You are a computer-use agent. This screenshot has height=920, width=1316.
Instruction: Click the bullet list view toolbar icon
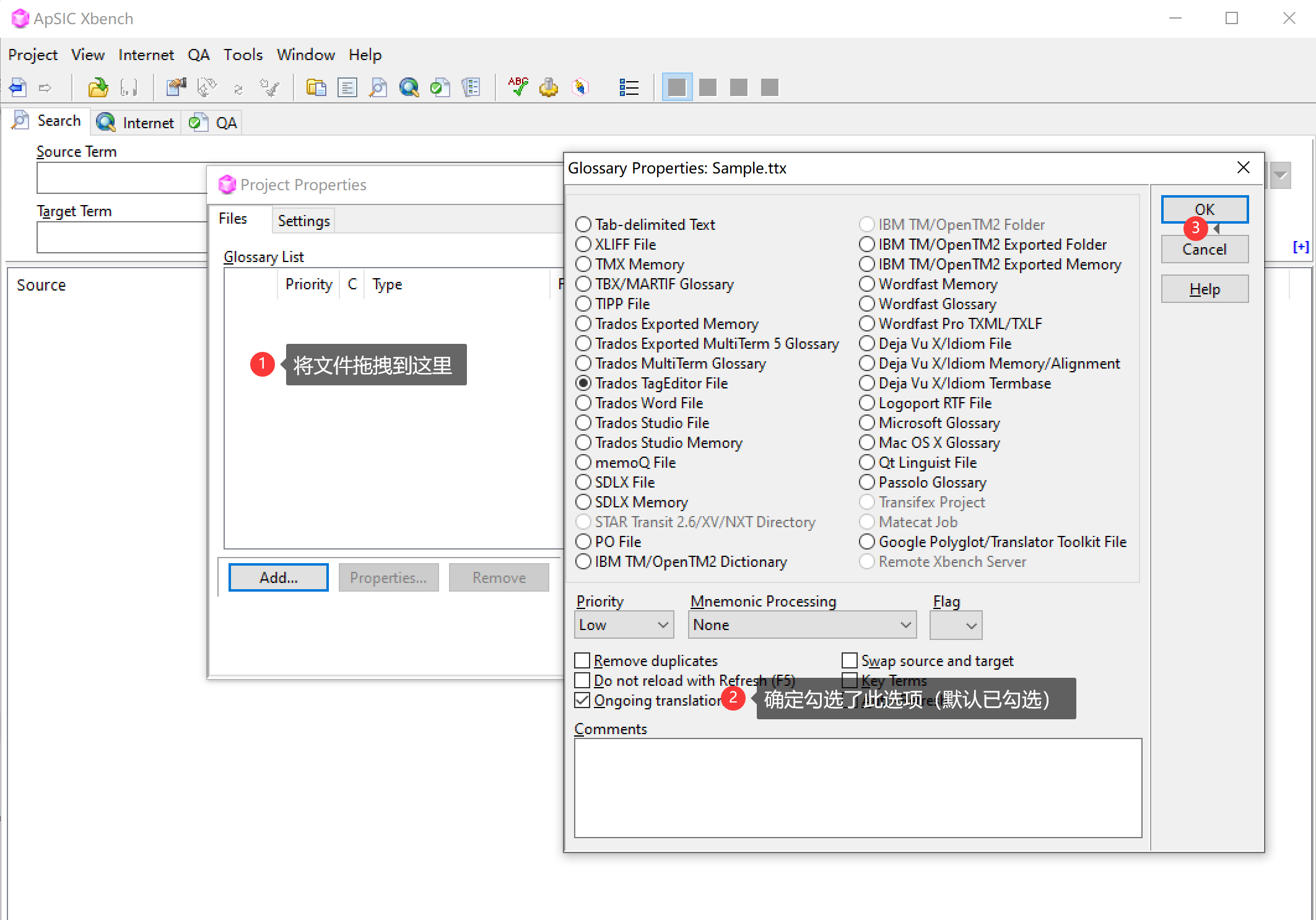(x=629, y=87)
